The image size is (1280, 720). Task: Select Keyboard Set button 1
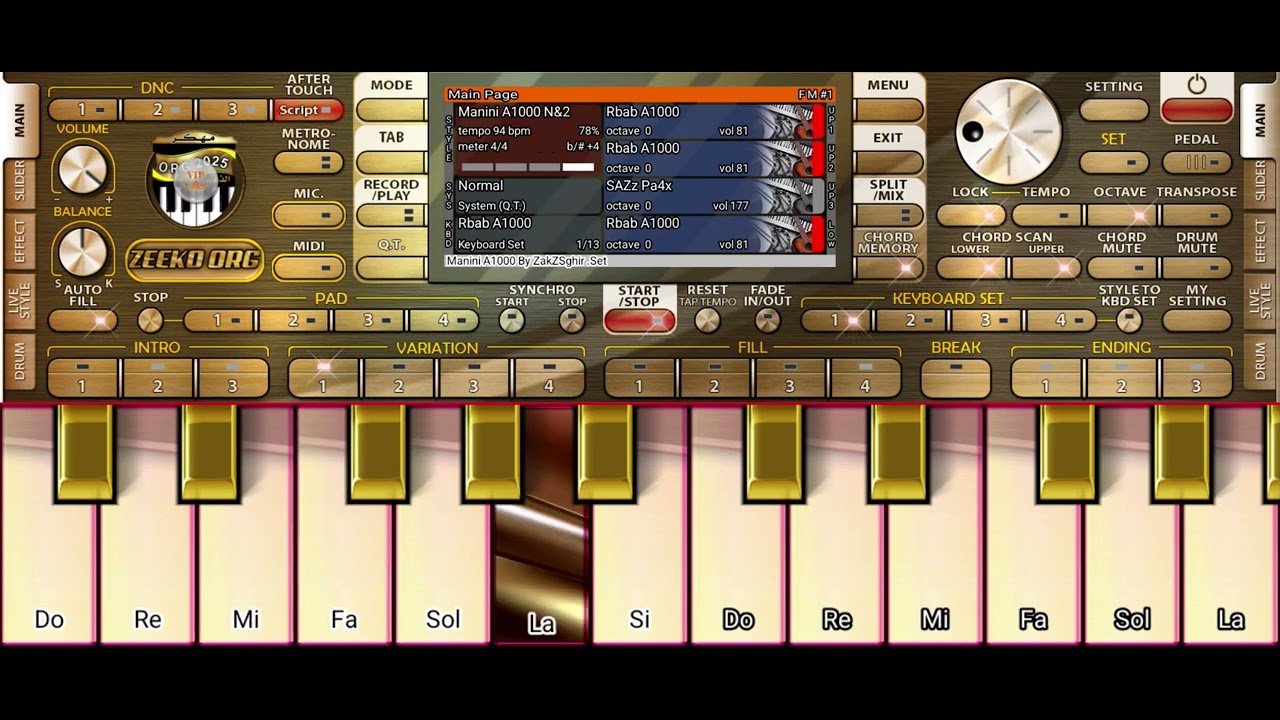click(837, 320)
